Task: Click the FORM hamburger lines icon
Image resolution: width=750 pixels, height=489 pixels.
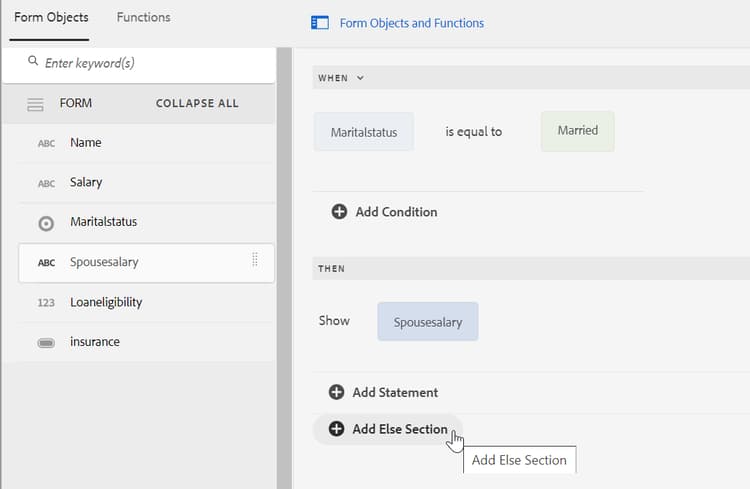Action: pos(35,104)
